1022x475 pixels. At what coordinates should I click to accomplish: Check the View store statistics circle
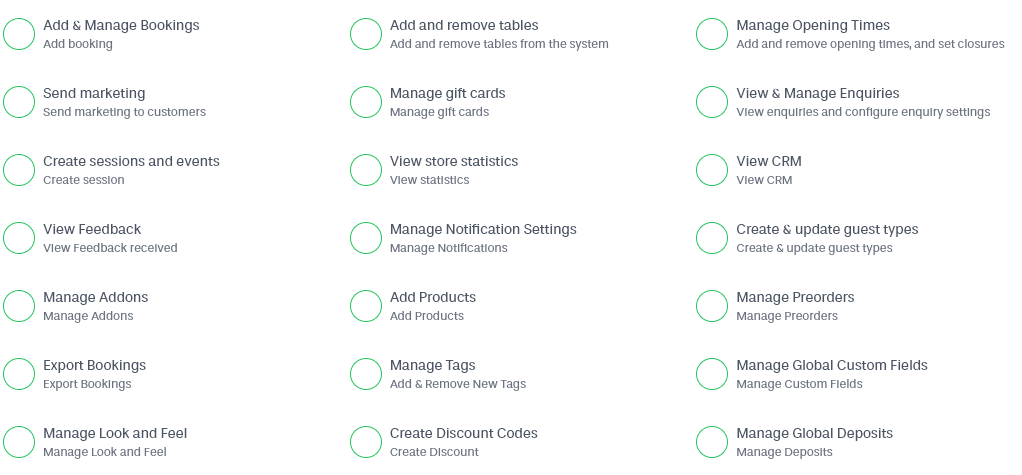point(366,170)
